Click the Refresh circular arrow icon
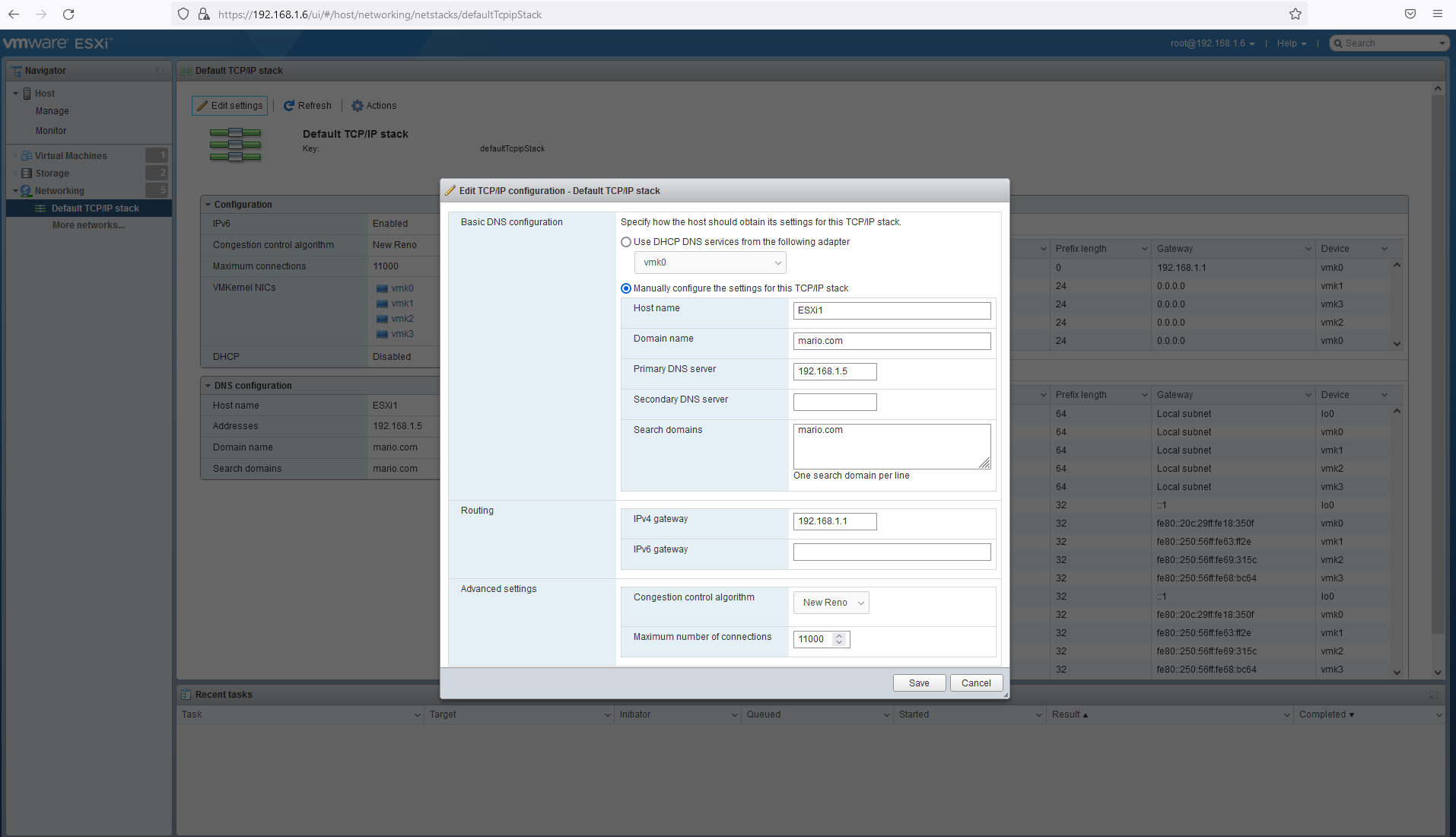This screenshot has height=837, width=1456. click(x=289, y=106)
